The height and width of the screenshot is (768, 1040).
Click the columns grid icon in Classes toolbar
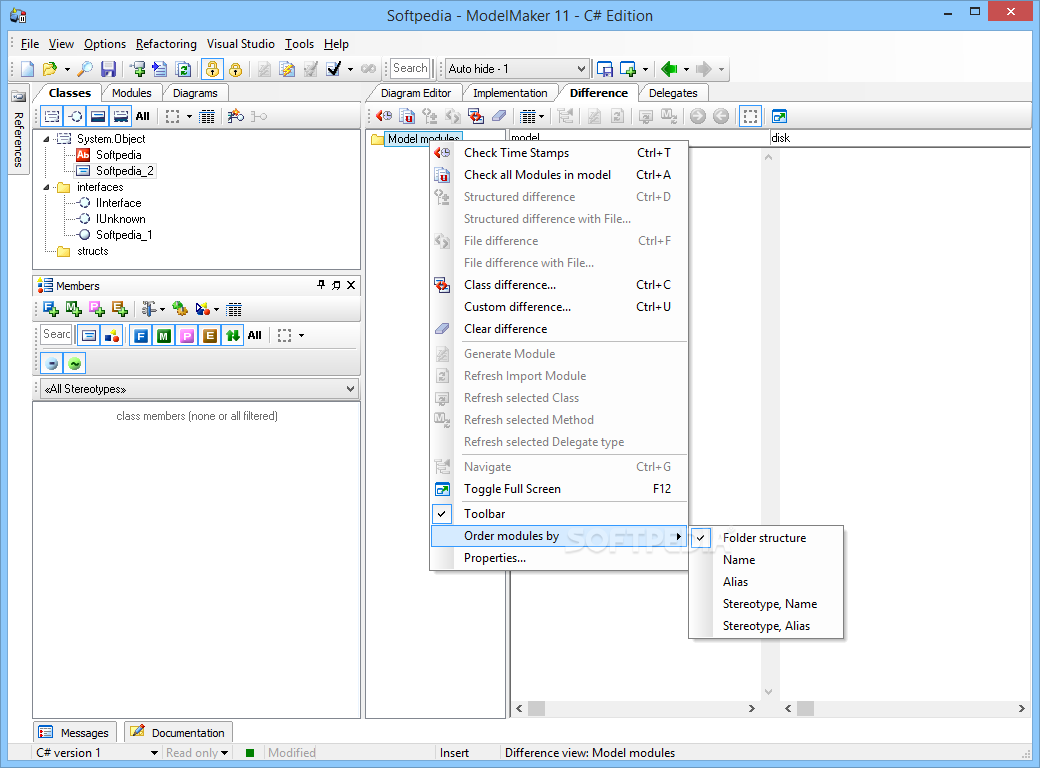[x=207, y=116]
